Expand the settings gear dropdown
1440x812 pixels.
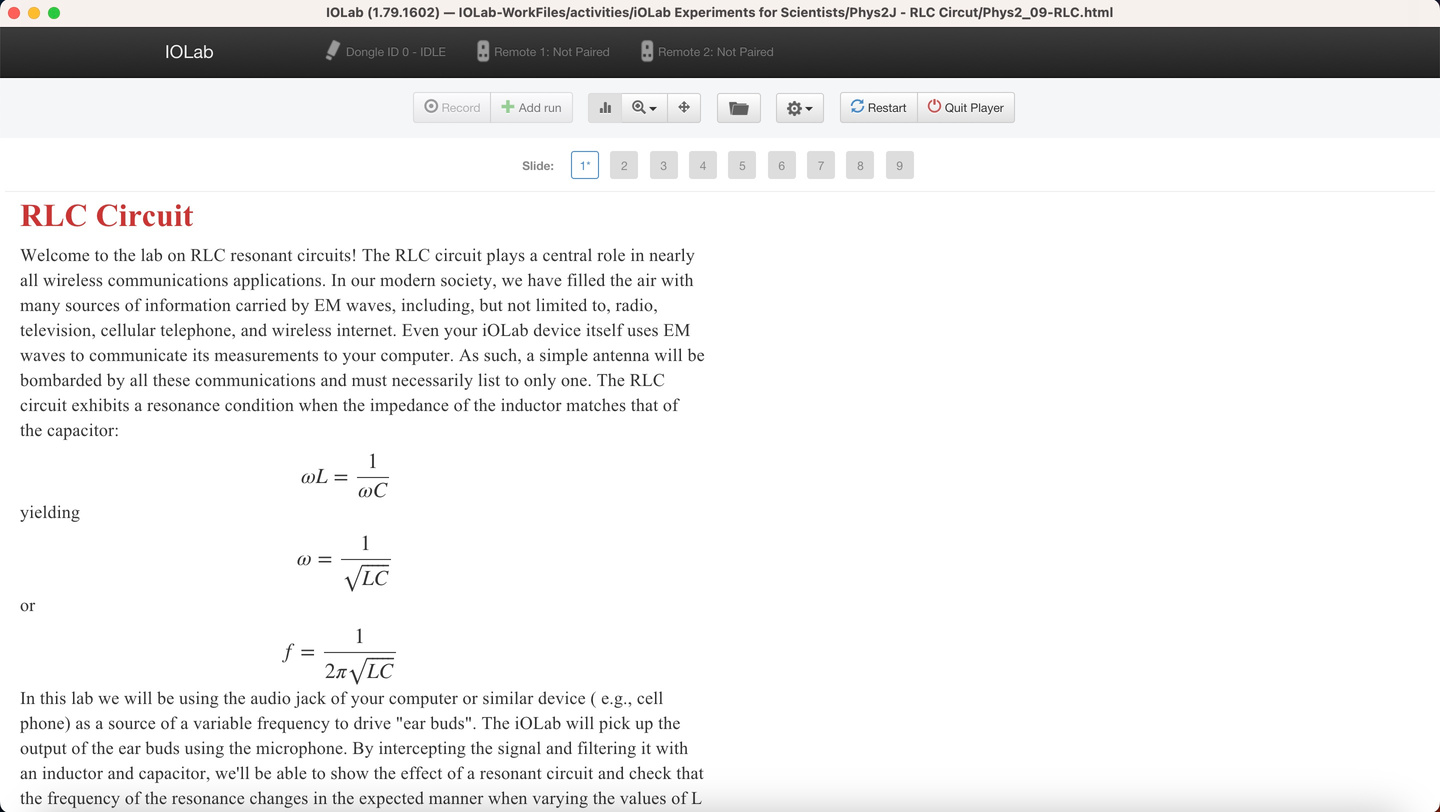pyautogui.click(x=800, y=108)
